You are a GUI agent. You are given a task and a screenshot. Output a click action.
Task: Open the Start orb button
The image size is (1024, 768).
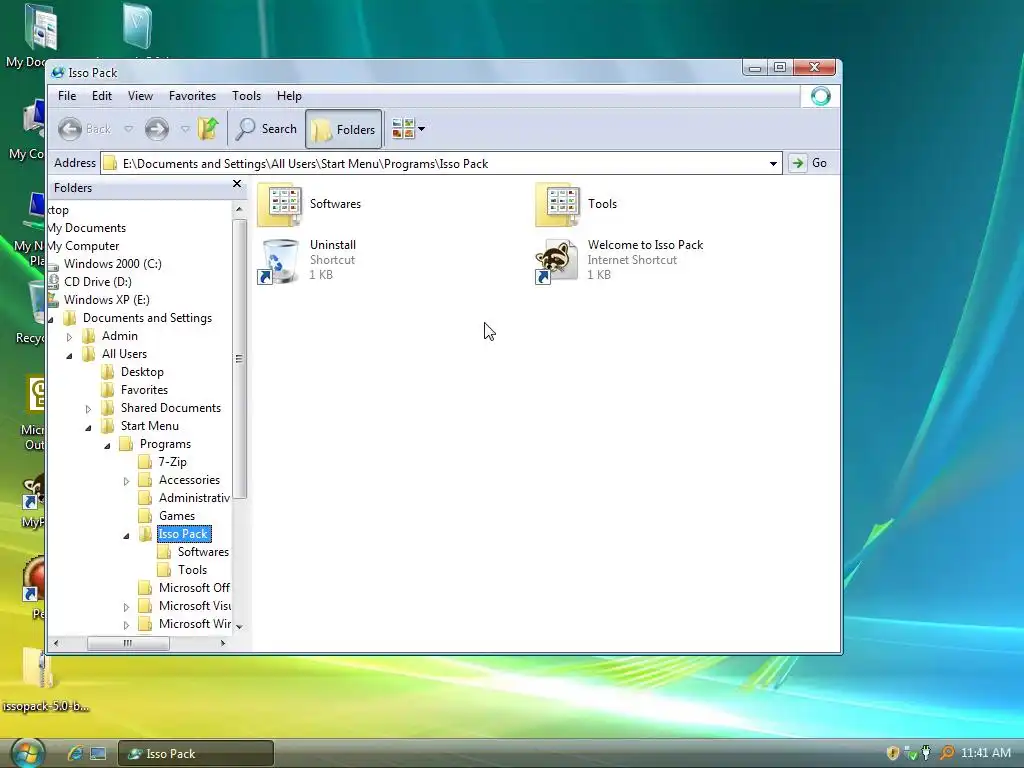[x=26, y=754]
